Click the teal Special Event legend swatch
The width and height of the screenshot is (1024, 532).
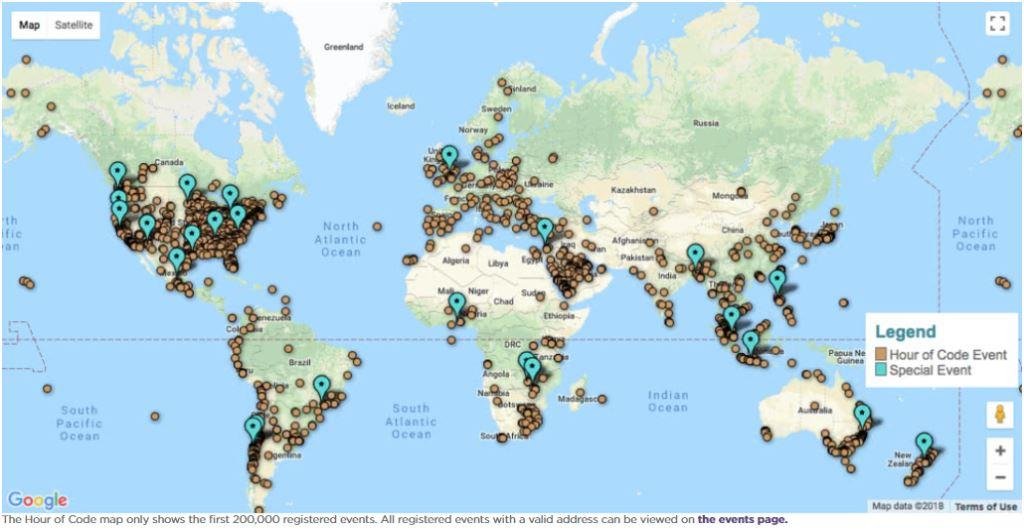point(880,370)
